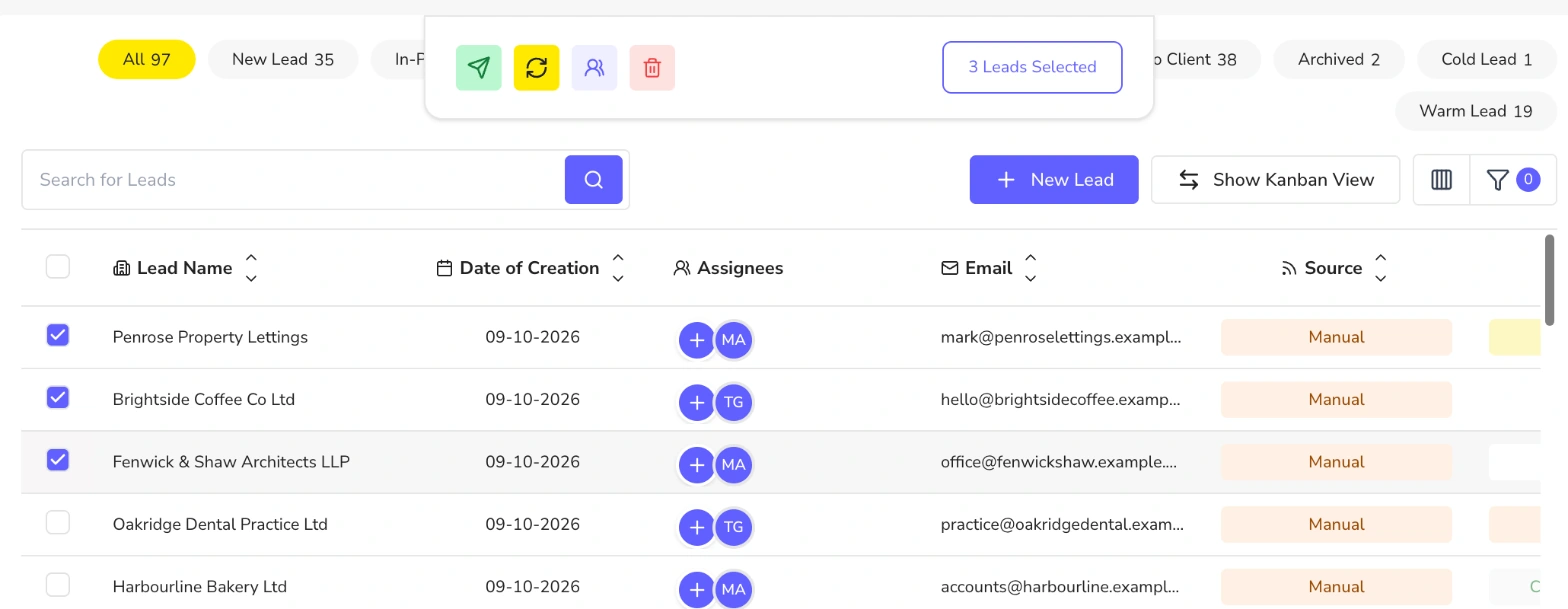This screenshot has width=1568, height=609.
Task: Click Manual source tag on Brightside row
Action: click(x=1336, y=399)
